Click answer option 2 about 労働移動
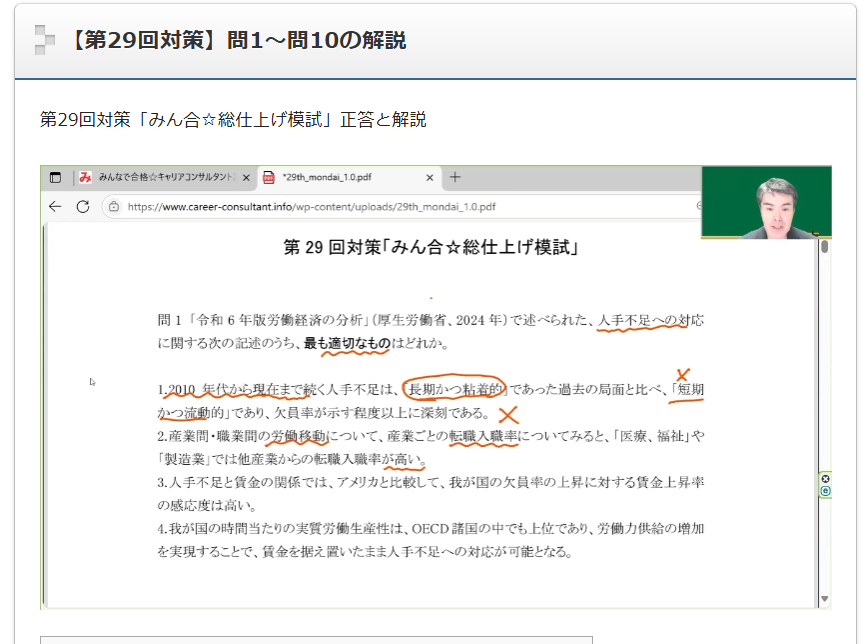Image resolution: width=867 pixels, height=644 pixels. tap(431, 448)
